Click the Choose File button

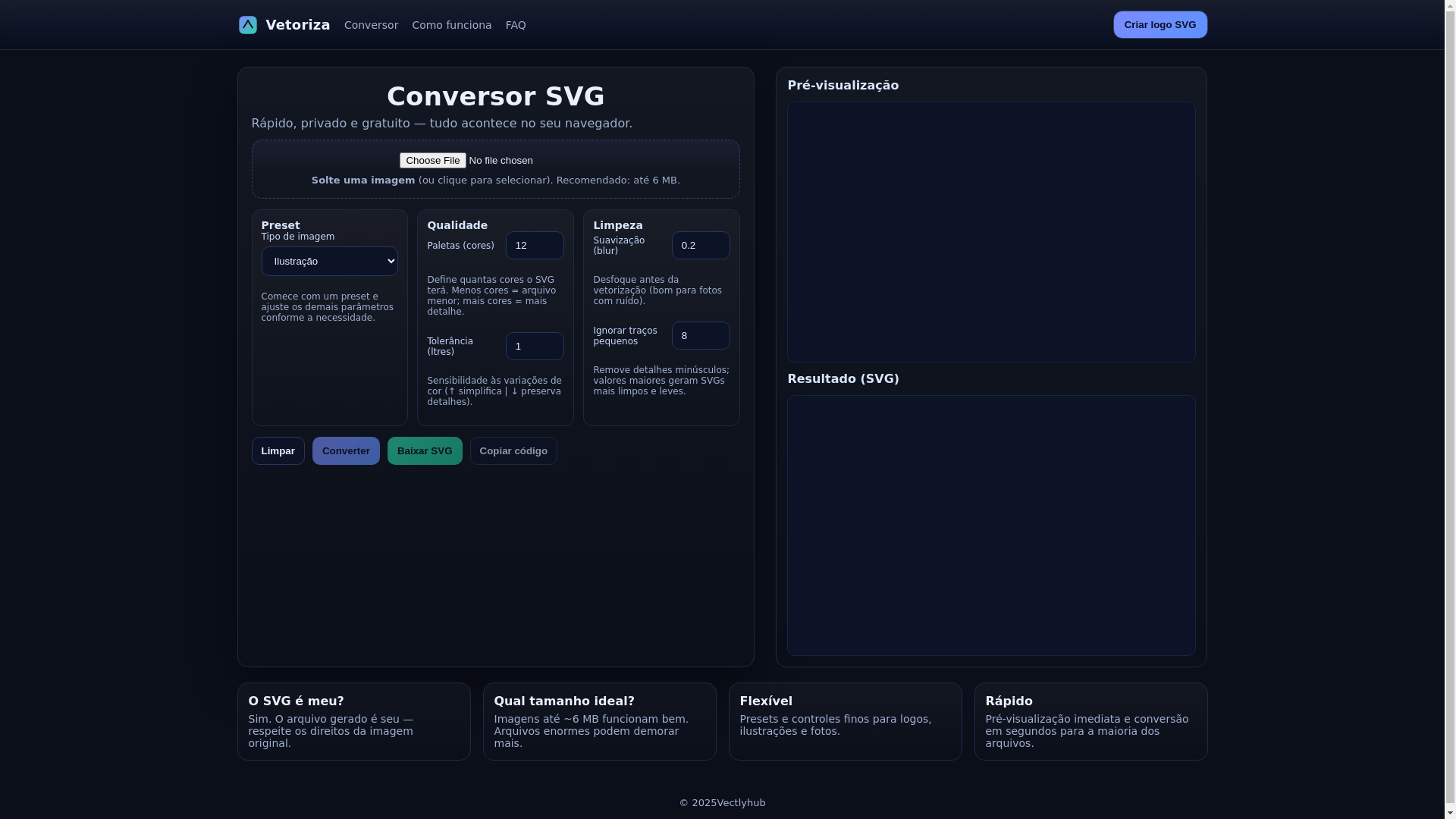(x=432, y=160)
